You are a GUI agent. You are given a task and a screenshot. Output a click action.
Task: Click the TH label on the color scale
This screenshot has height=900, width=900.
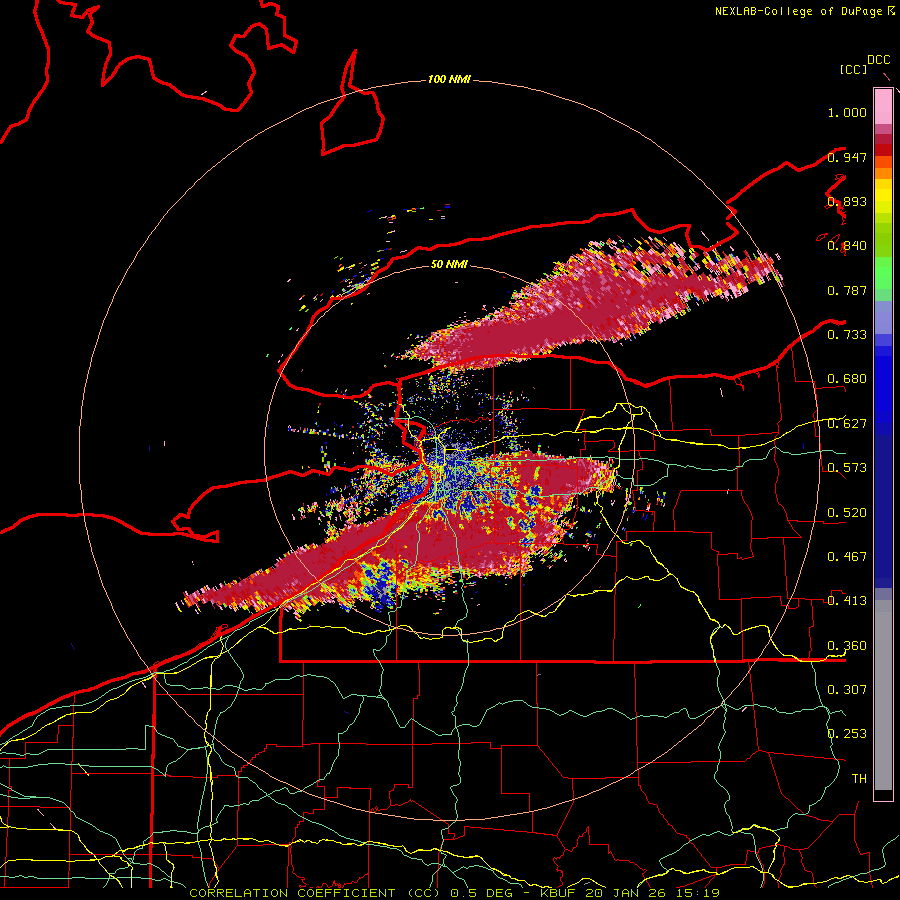click(x=859, y=779)
